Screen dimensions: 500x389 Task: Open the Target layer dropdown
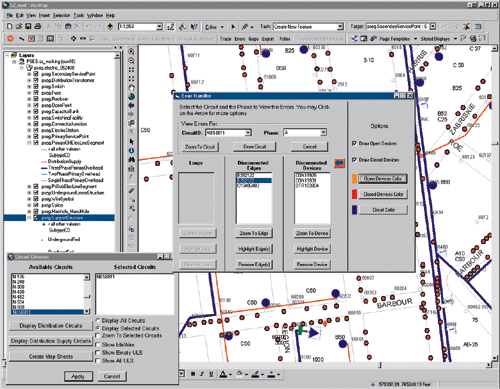433,26
